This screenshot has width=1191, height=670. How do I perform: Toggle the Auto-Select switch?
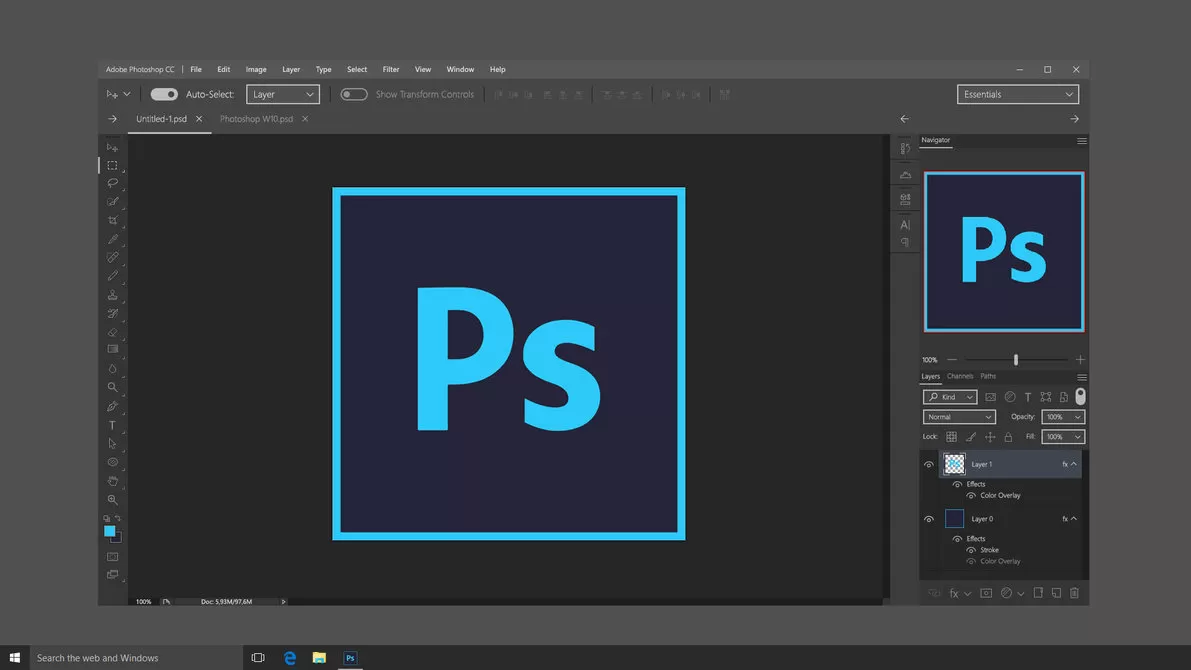click(x=164, y=94)
